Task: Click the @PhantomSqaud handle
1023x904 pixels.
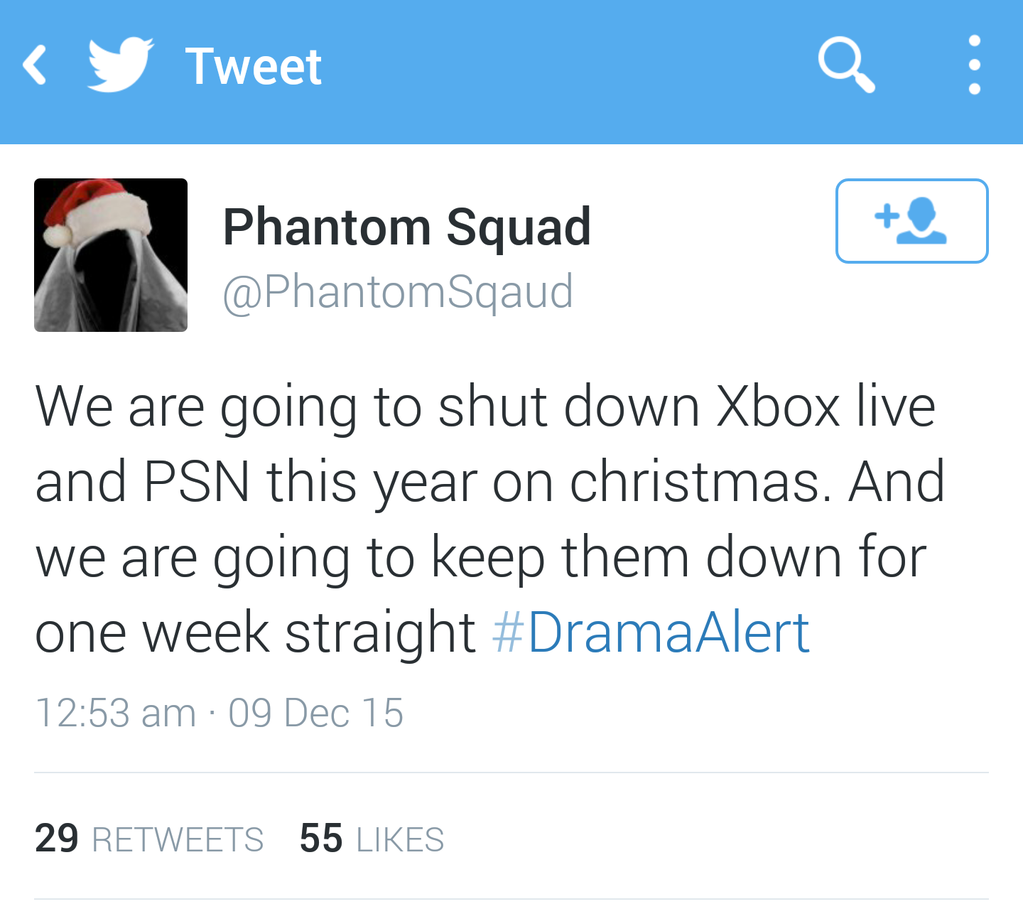Action: coord(398,292)
